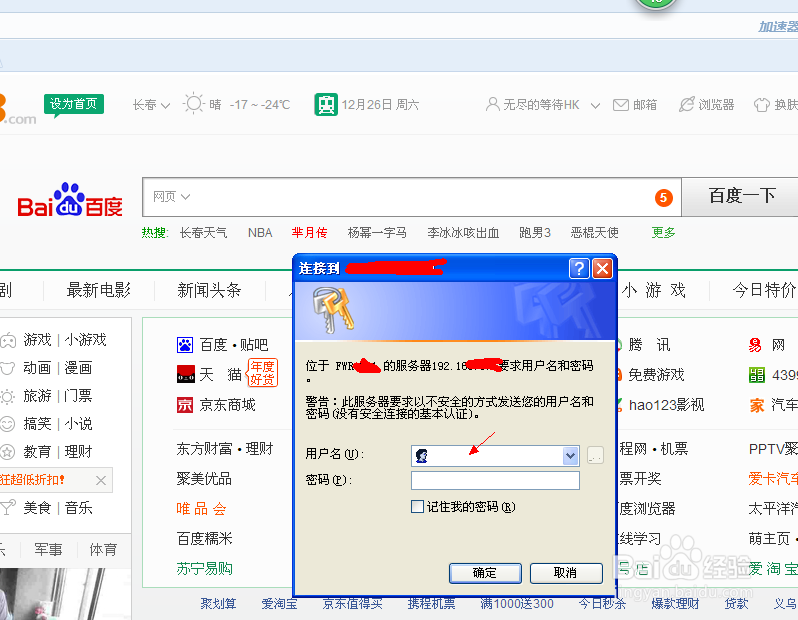Screen dimensions: 798x620
Task: Click the train ticket calendar icon
Action: coord(326,104)
